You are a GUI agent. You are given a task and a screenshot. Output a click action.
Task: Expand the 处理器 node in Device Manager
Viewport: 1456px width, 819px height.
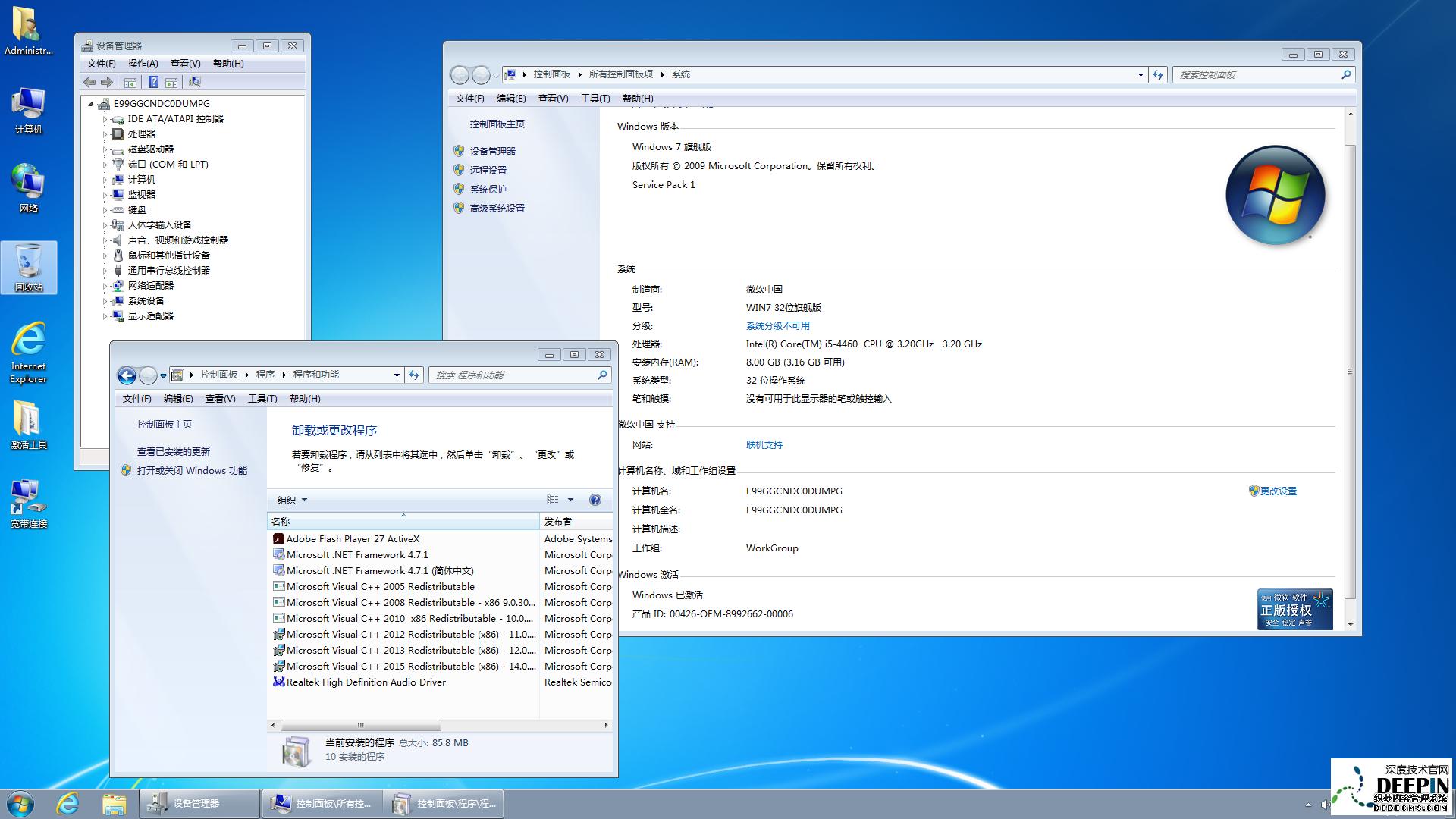coord(107,133)
